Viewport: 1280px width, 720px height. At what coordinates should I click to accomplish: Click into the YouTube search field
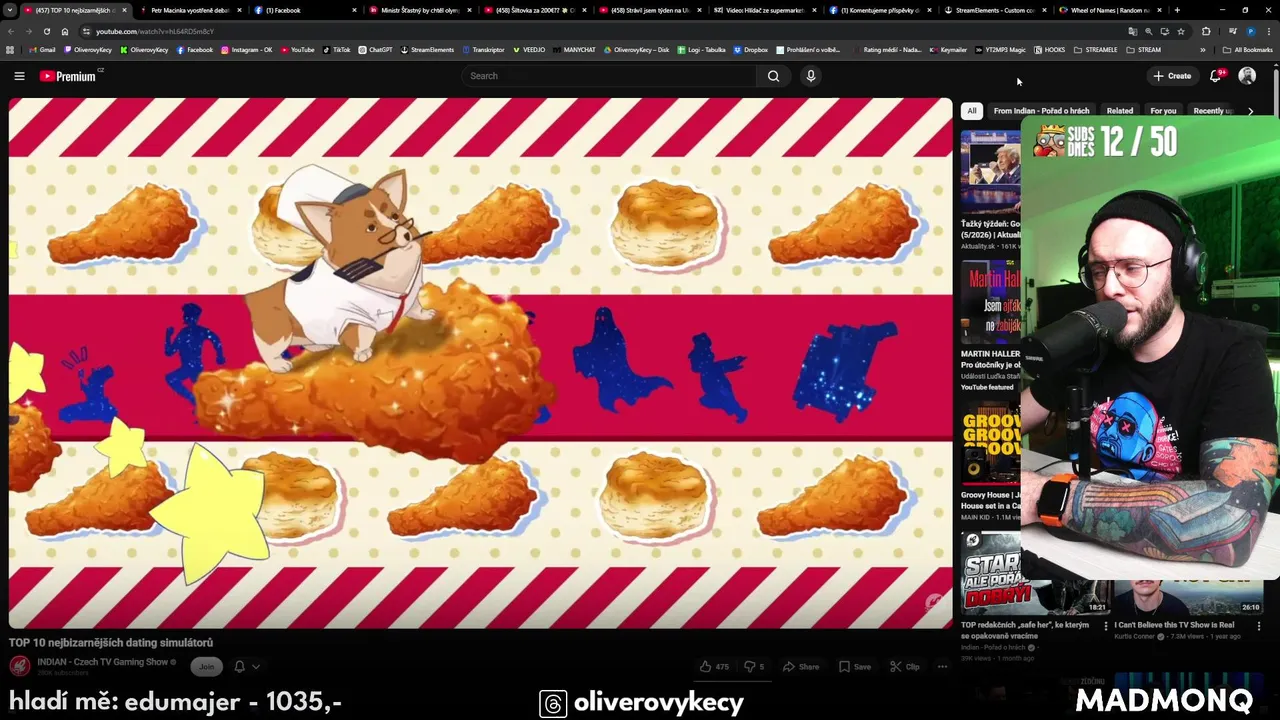609,76
